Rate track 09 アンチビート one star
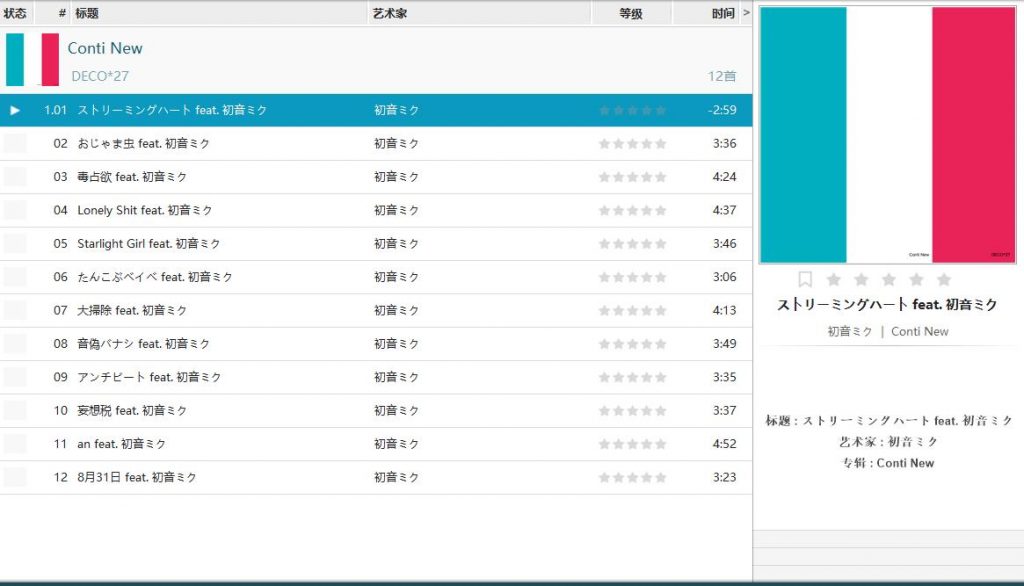Viewport: 1024px width, 586px height. point(604,377)
